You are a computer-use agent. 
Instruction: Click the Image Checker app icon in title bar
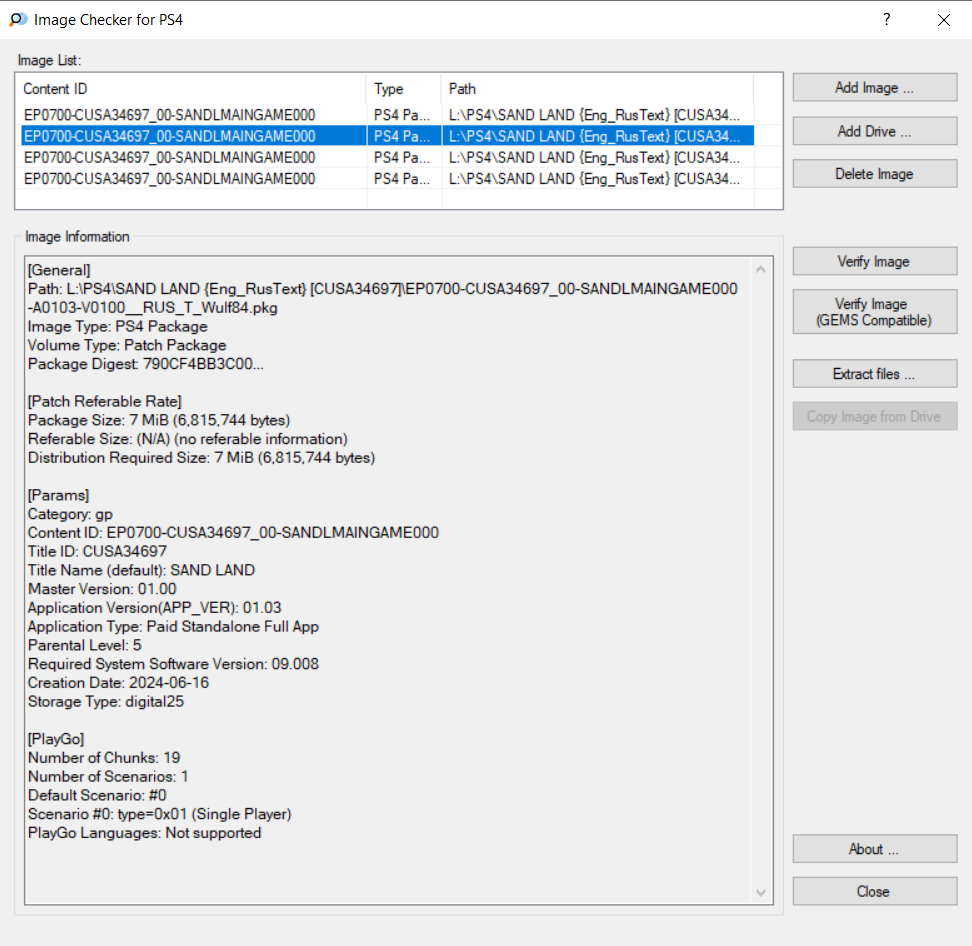click(x=17, y=19)
